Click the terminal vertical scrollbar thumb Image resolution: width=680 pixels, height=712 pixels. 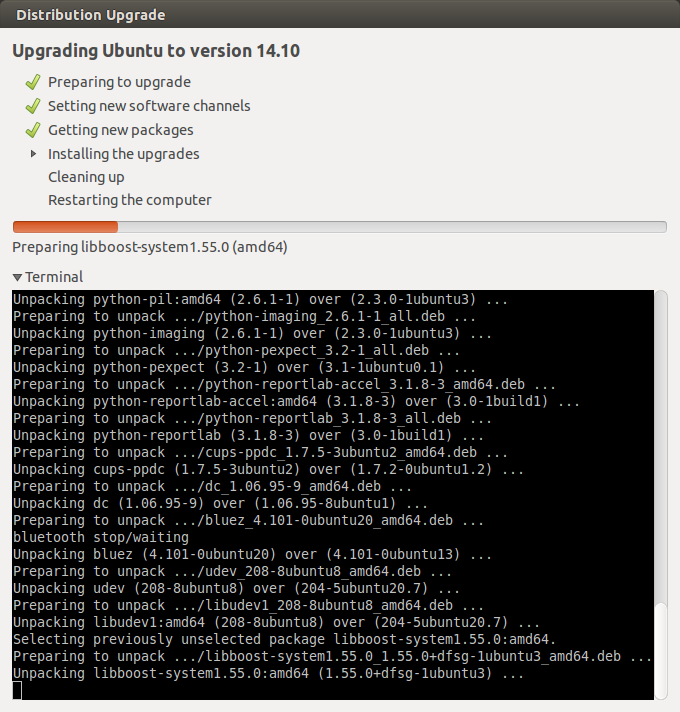point(661,650)
